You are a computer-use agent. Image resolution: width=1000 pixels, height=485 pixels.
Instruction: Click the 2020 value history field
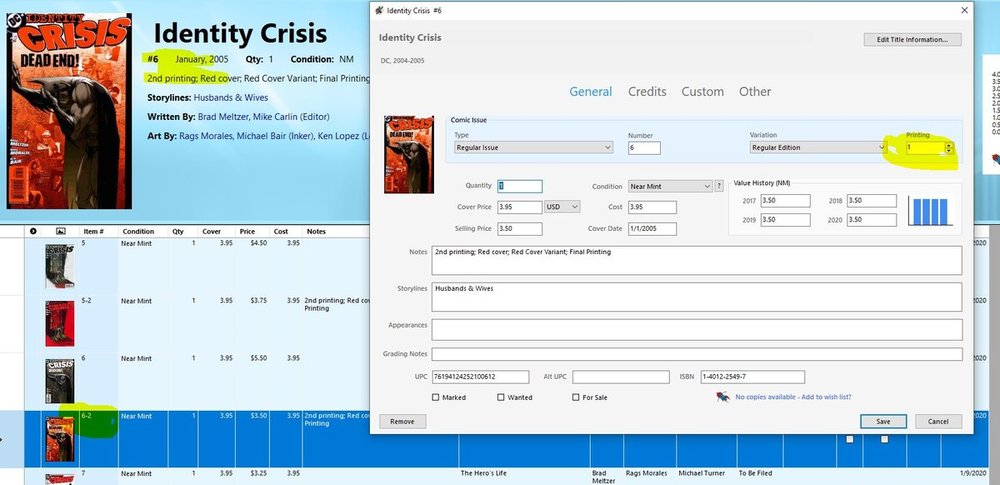click(x=872, y=220)
